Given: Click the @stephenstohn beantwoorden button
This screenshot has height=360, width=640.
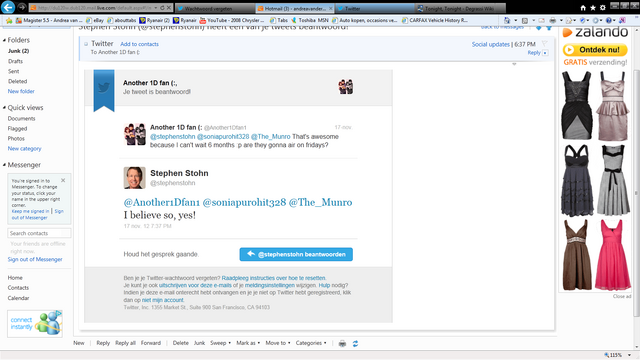Looking at the screenshot, I should (x=296, y=254).
